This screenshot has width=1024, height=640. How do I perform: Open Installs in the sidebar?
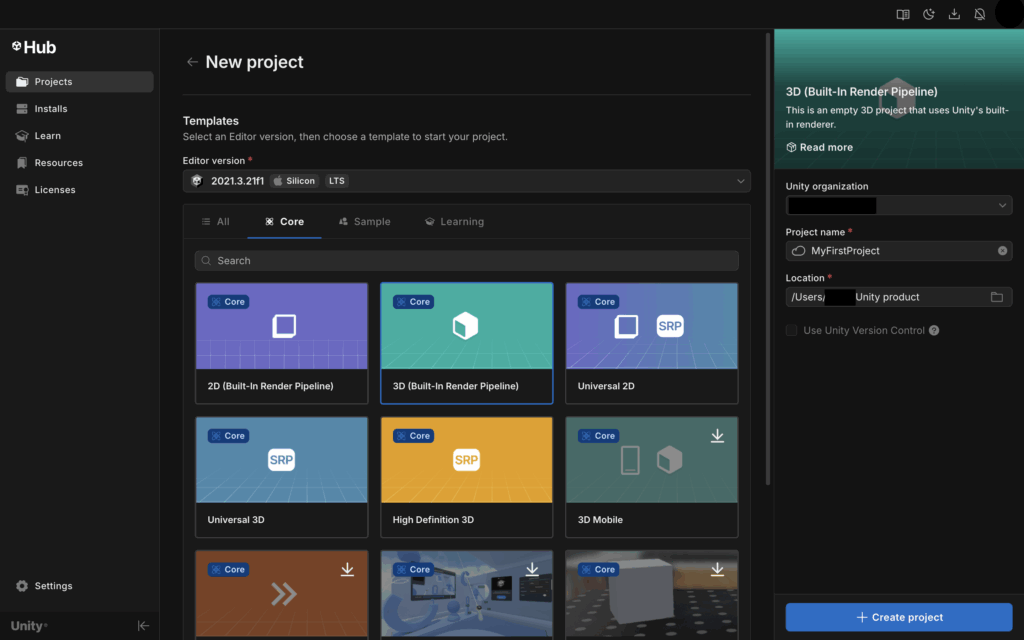pyautogui.click(x=51, y=109)
